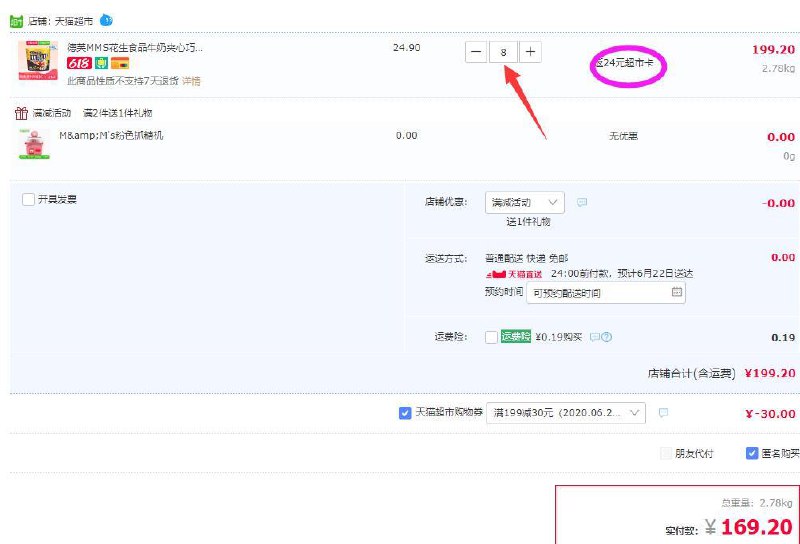Open the pink candy grabber machine thumbnail
The image size is (800, 544).
(34, 144)
